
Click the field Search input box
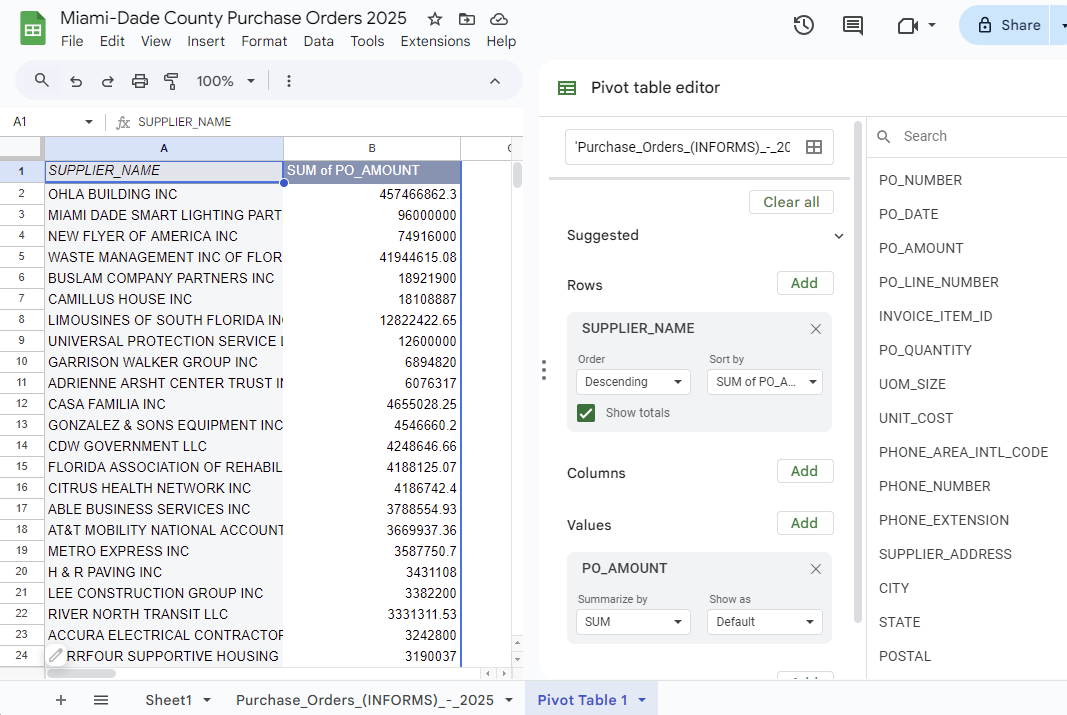coord(975,136)
